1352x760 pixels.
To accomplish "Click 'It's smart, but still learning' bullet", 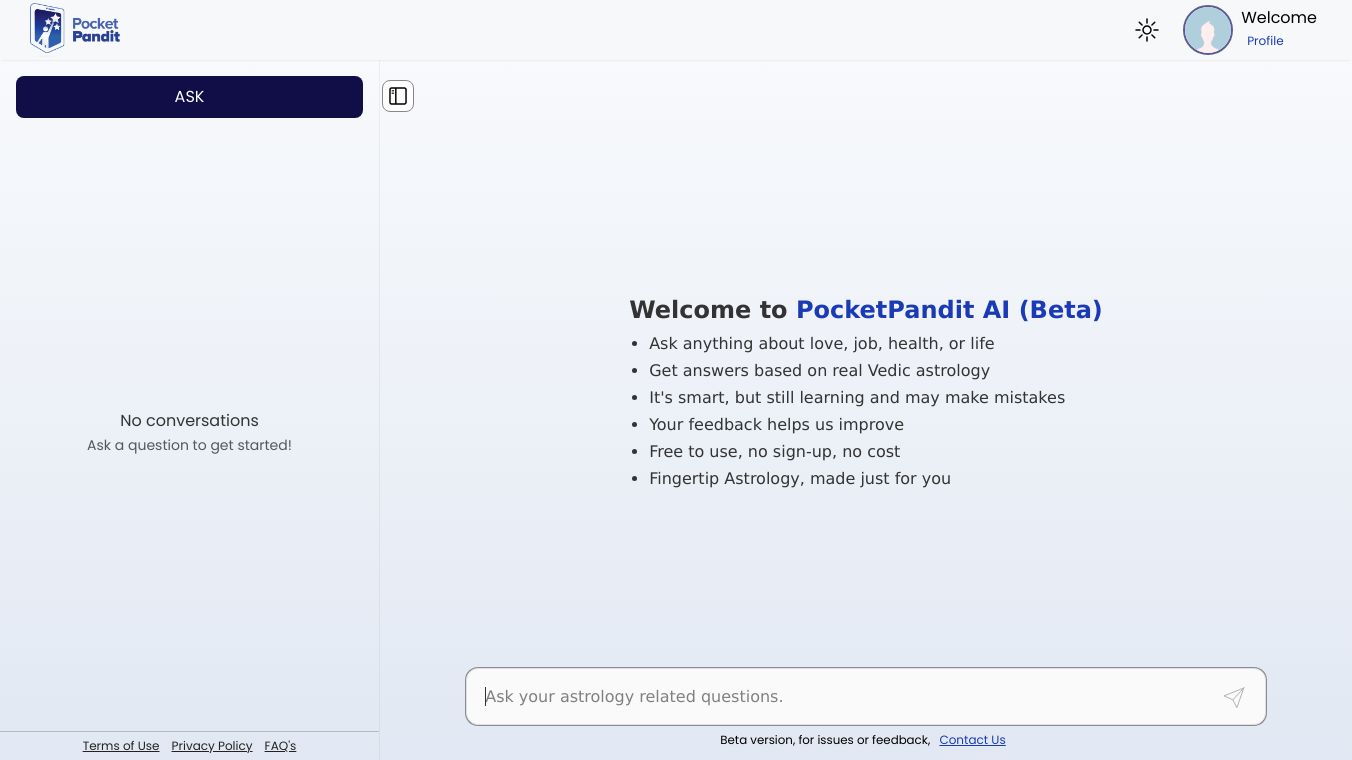I will (x=857, y=398).
